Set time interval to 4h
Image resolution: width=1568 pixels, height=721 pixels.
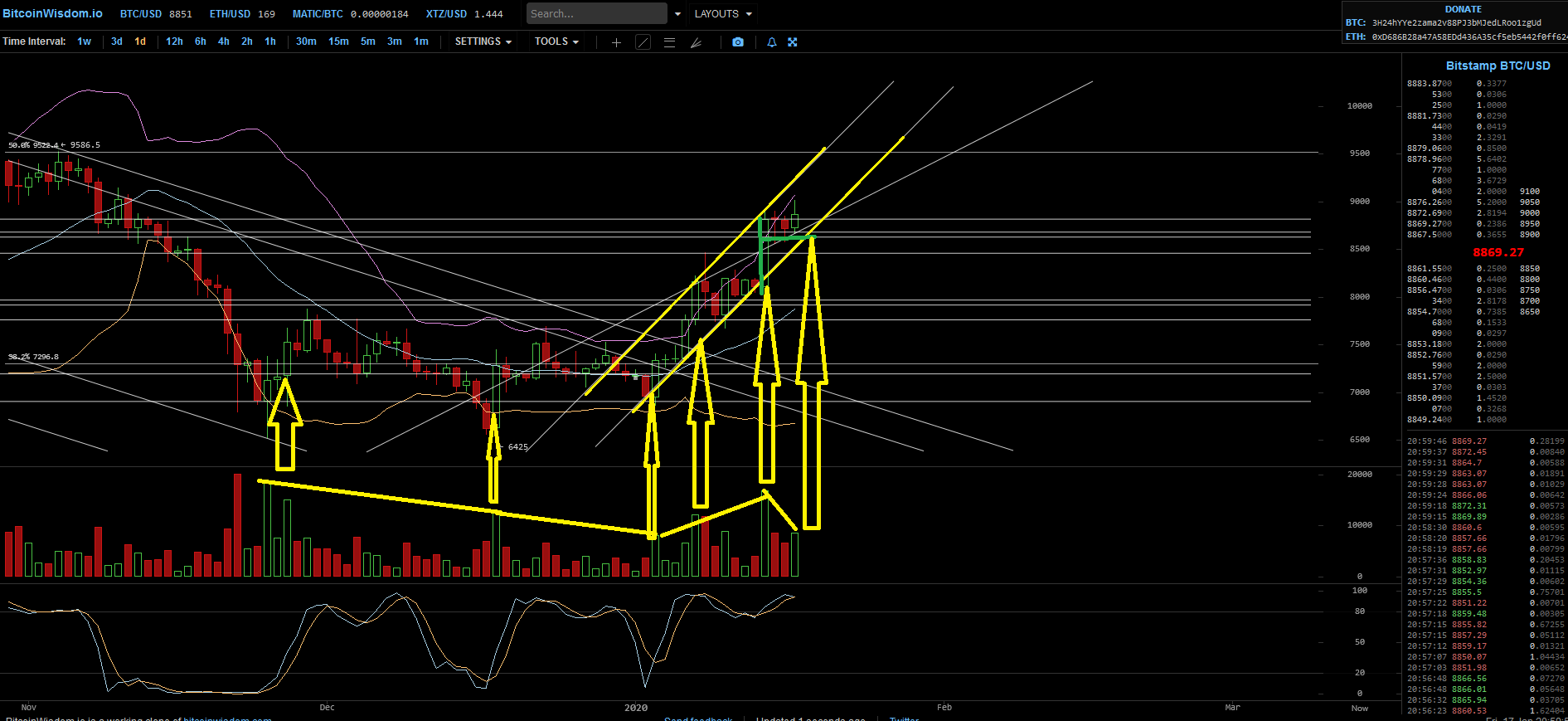coord(224,41)
